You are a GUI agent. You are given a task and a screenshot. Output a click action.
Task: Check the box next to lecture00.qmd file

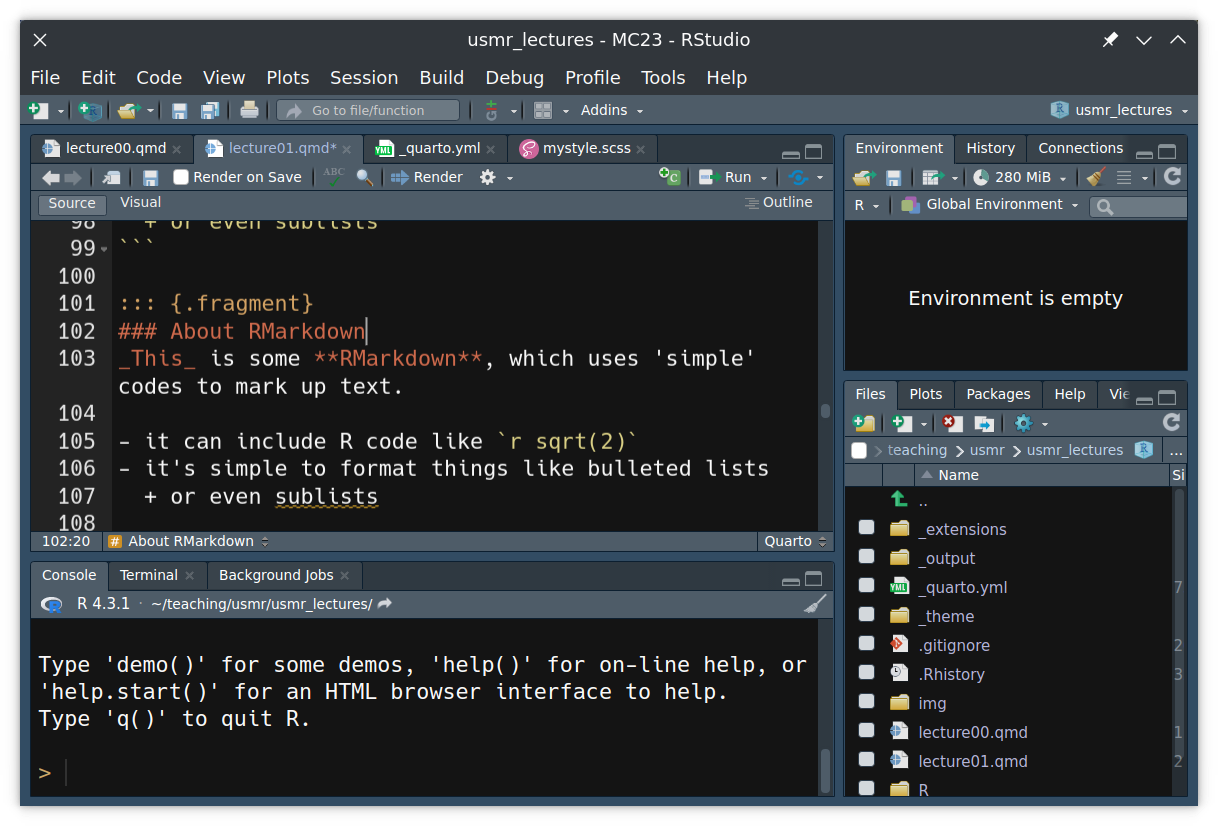(x=866, y=731)
